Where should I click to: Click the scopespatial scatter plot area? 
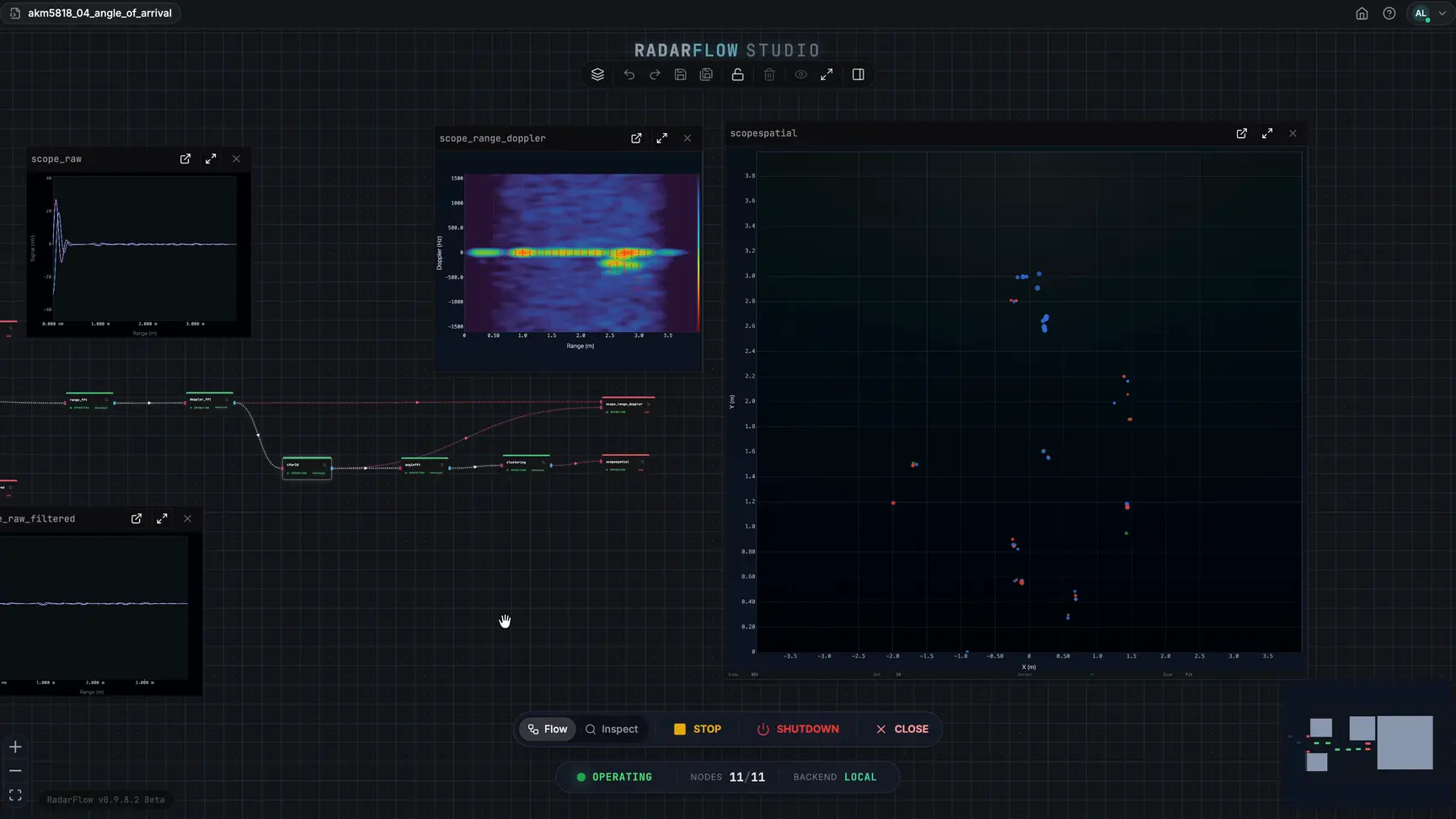1029,401
